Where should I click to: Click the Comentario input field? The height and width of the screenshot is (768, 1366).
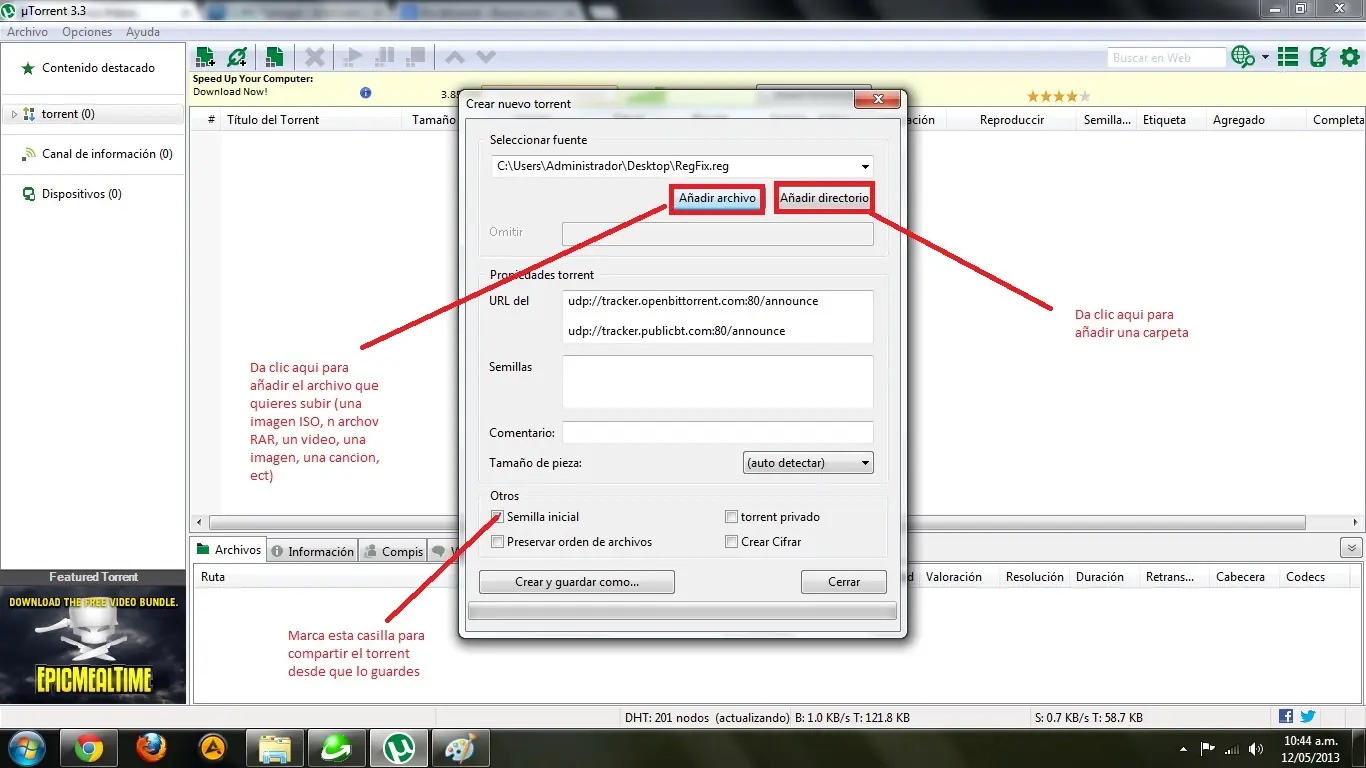(718, 433)
